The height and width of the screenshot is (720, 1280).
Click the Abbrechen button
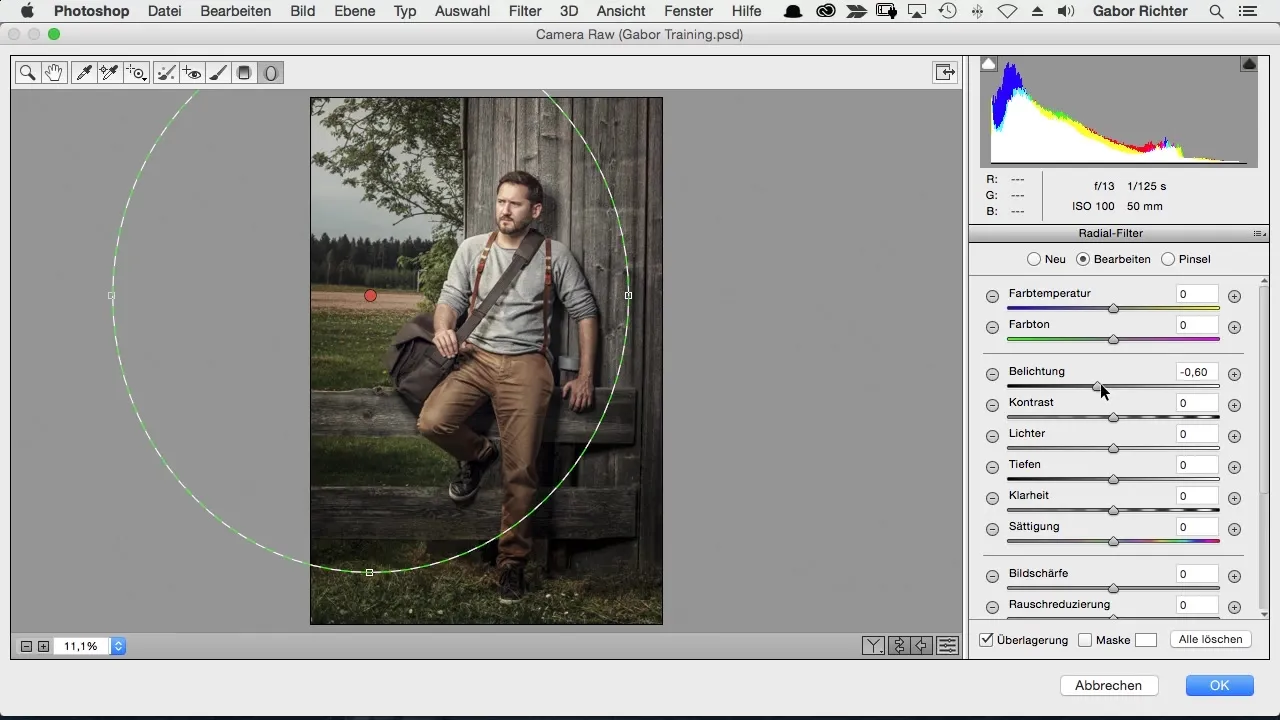coord(1108,685)
